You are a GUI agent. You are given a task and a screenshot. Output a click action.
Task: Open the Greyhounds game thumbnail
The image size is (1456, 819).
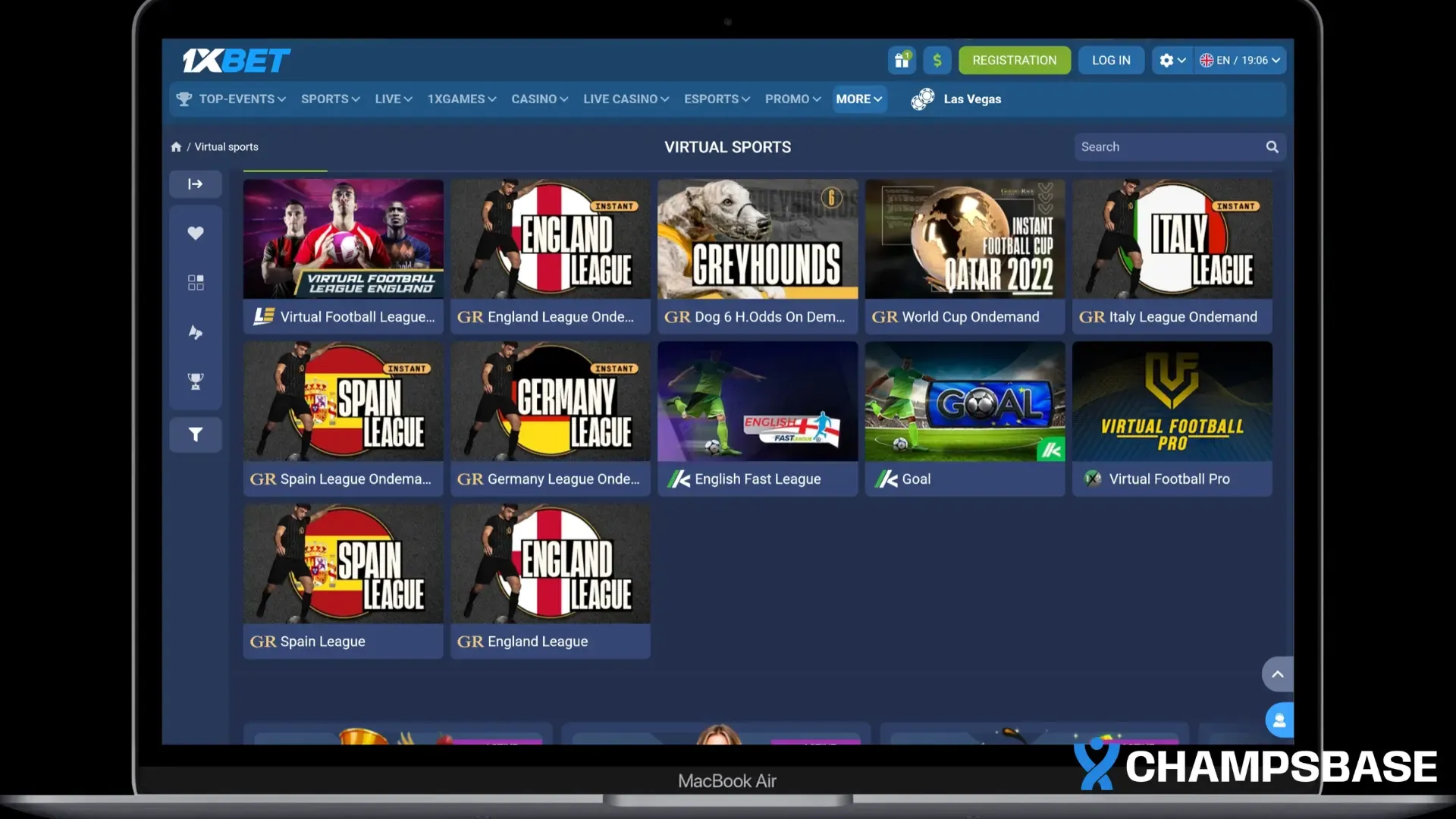(758, 239)
